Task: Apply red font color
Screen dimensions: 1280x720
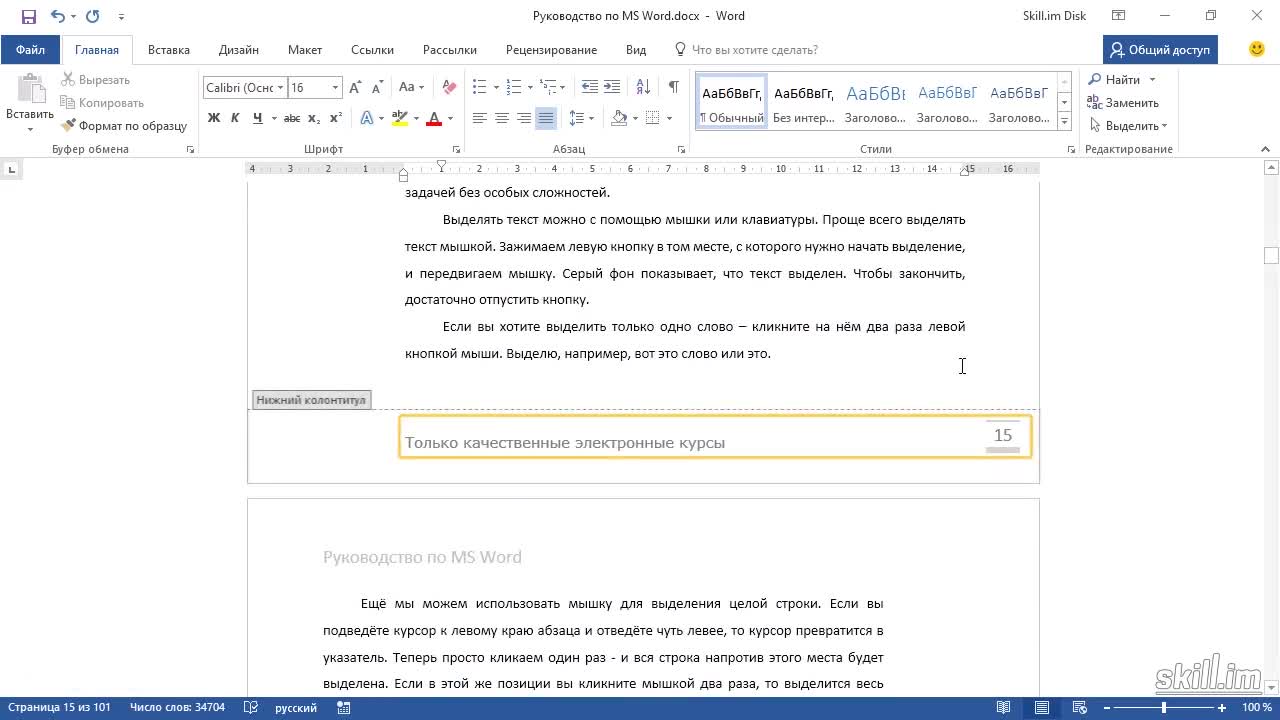Action: (x=434, y=118)
